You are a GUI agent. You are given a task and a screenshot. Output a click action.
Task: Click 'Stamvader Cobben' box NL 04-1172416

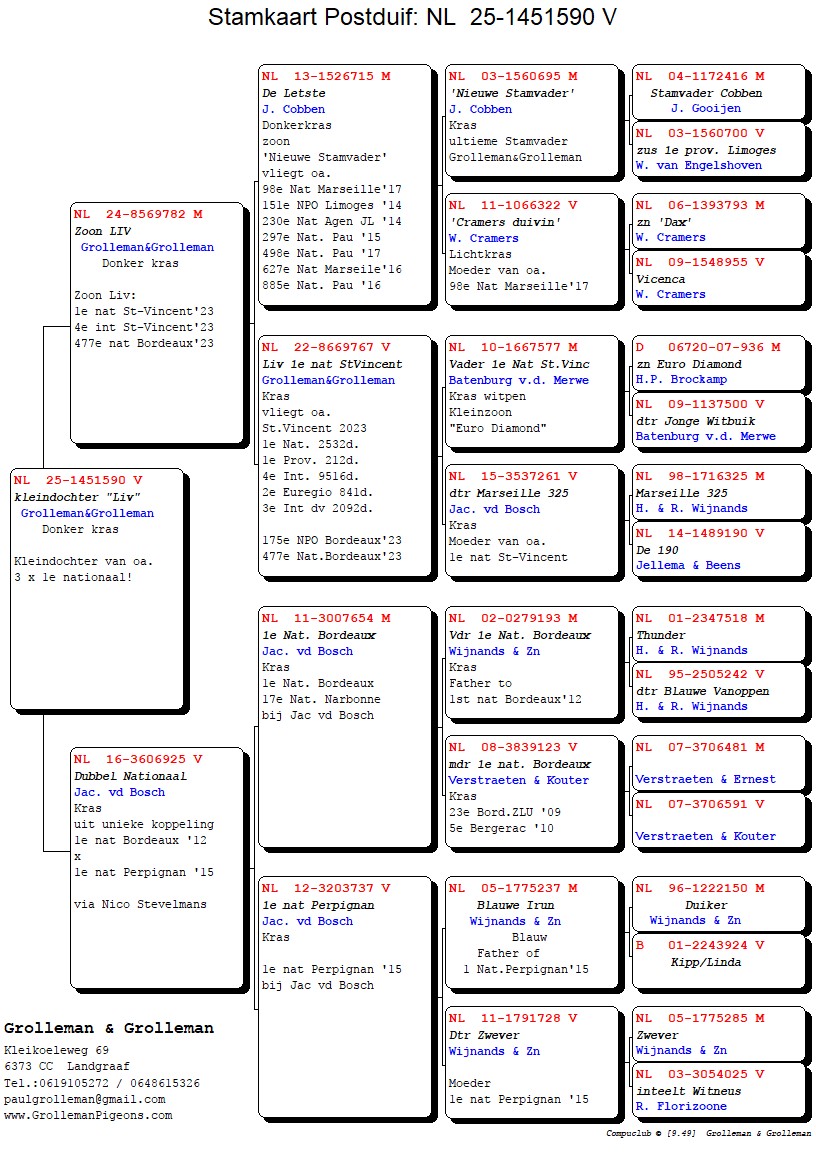click(718, 92)
